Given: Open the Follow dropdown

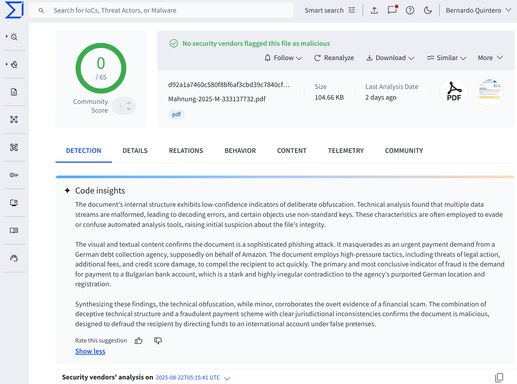Looking at the screenshot, I should 283,58.
